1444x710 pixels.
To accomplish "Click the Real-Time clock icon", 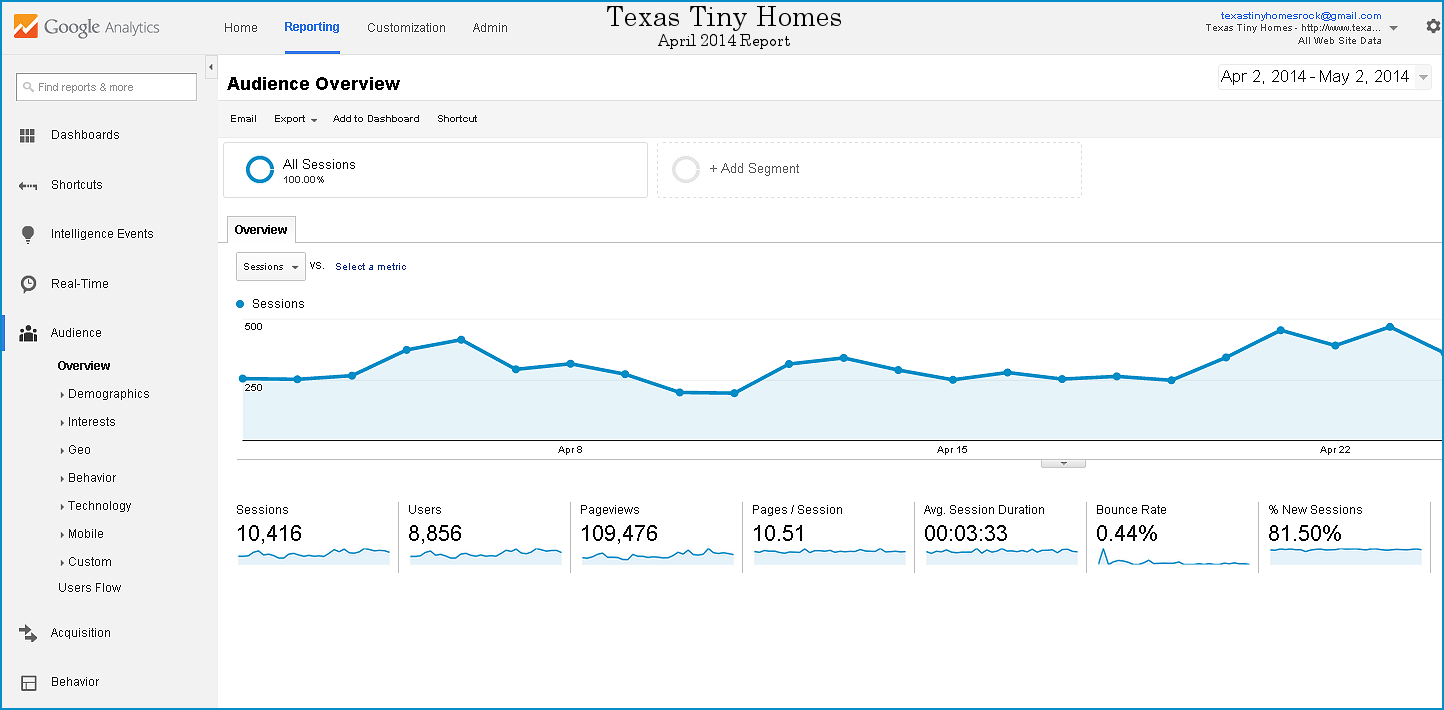I will [x=28, y=284].
